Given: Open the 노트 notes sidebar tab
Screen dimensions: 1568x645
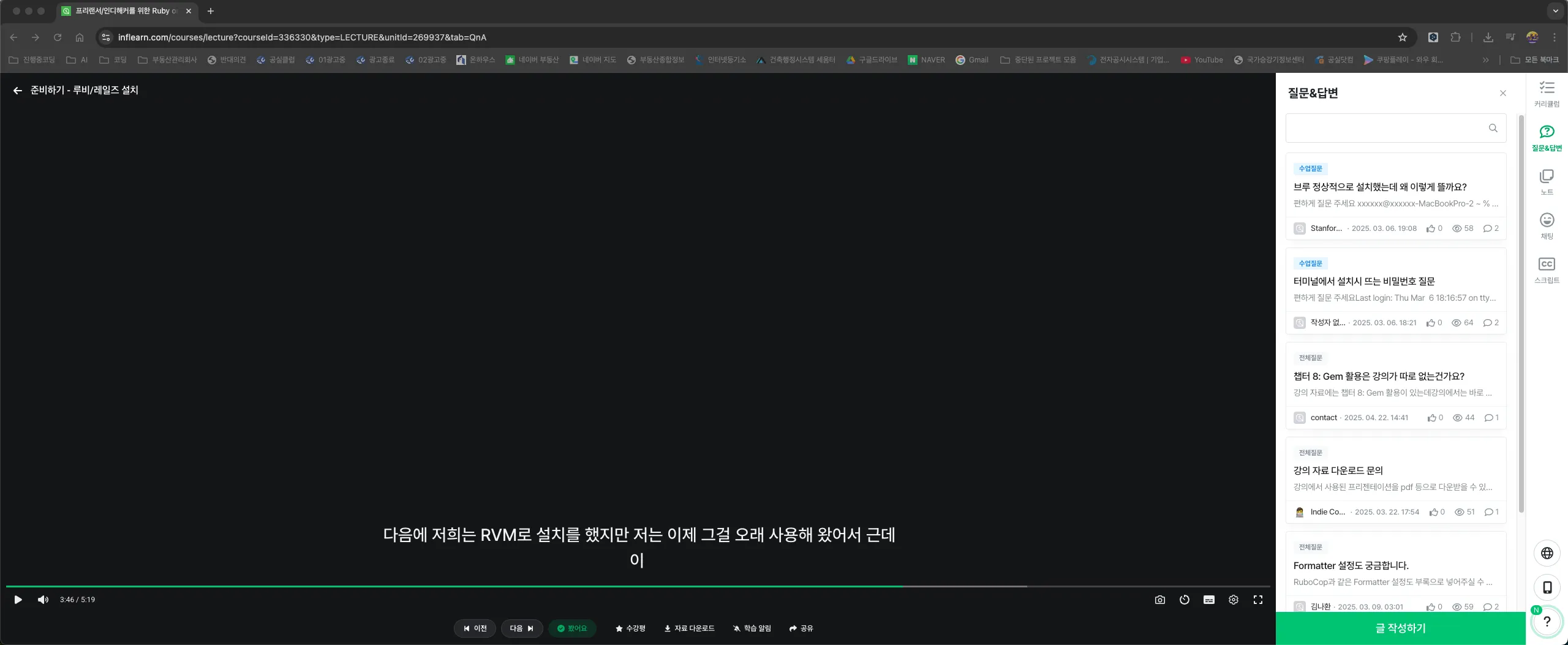Looking at the screenshot, I should tap(1547, 183).
